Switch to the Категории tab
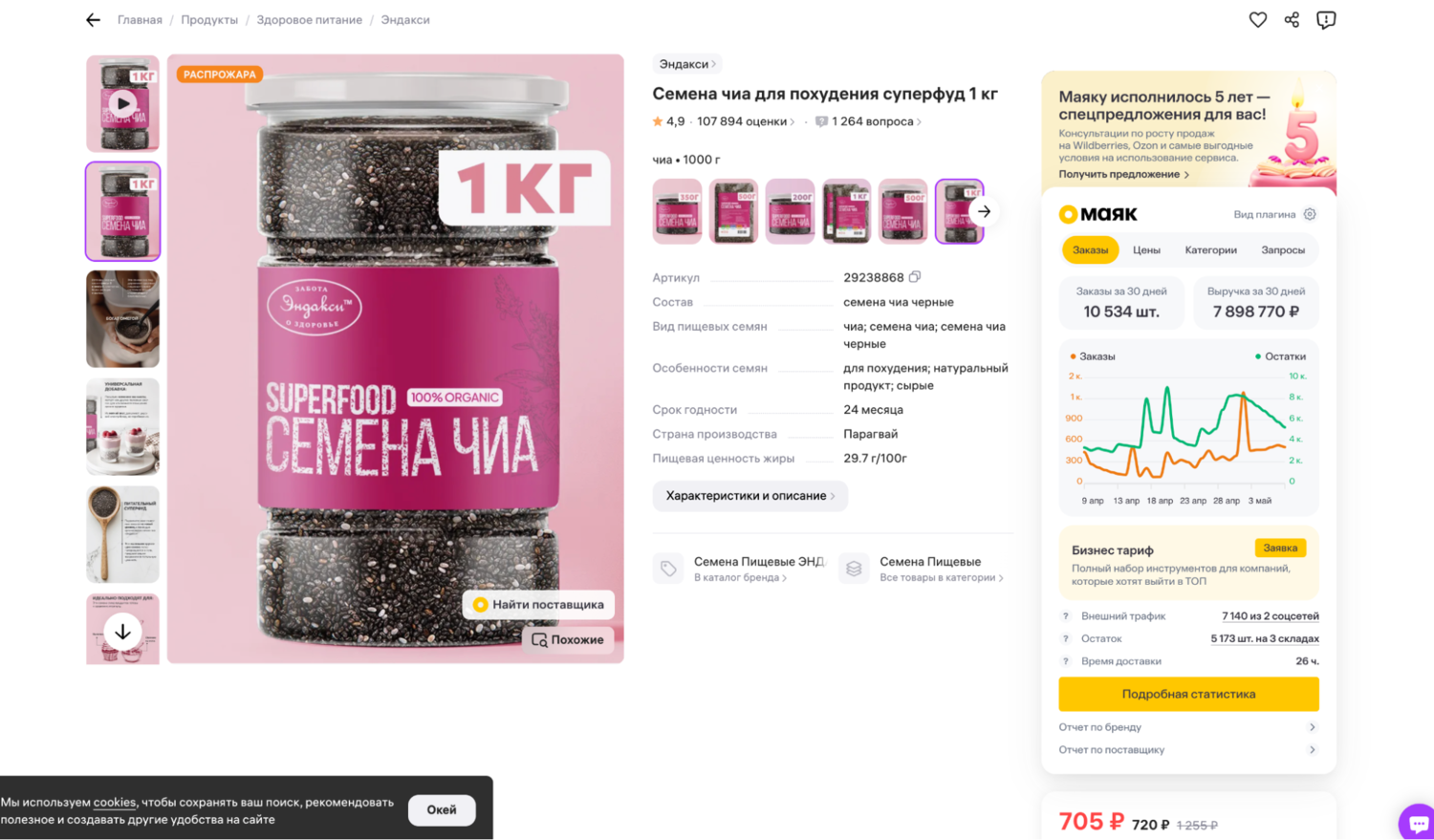1434x840 pixels. tap(1210, 250)
